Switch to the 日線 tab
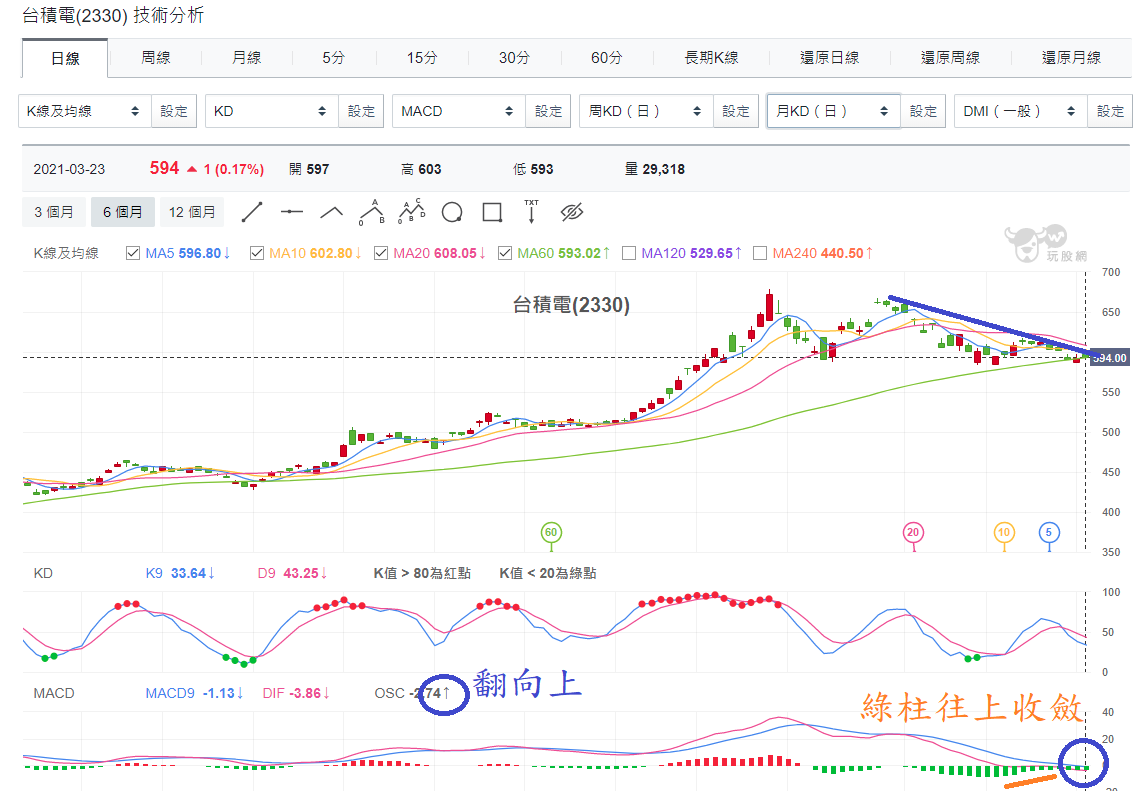 [65, 58]
